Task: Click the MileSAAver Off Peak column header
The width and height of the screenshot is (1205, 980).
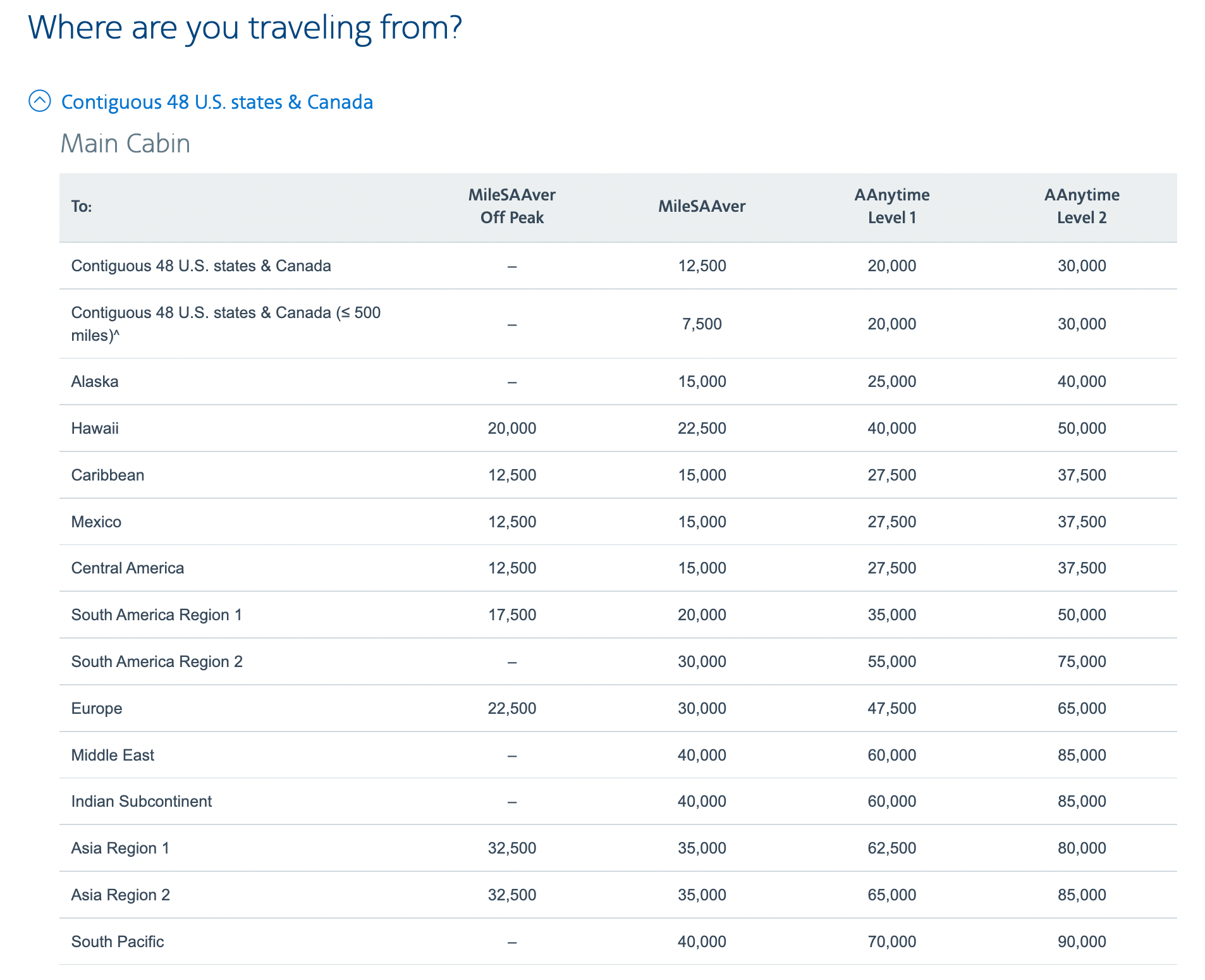Action: (x=512, y=206)
